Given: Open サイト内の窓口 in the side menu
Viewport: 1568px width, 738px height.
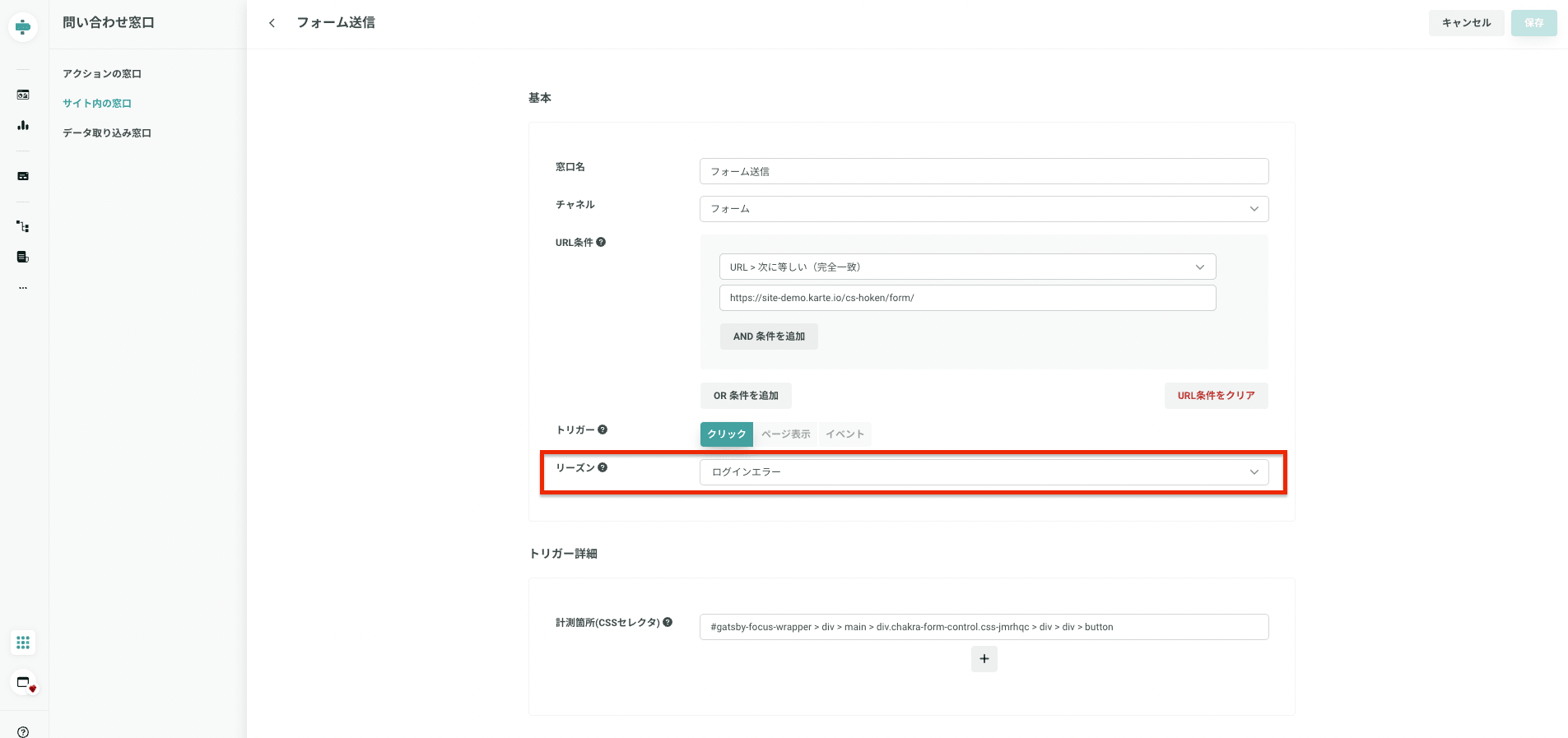Looking at the screenshot, I should (97, 104).
